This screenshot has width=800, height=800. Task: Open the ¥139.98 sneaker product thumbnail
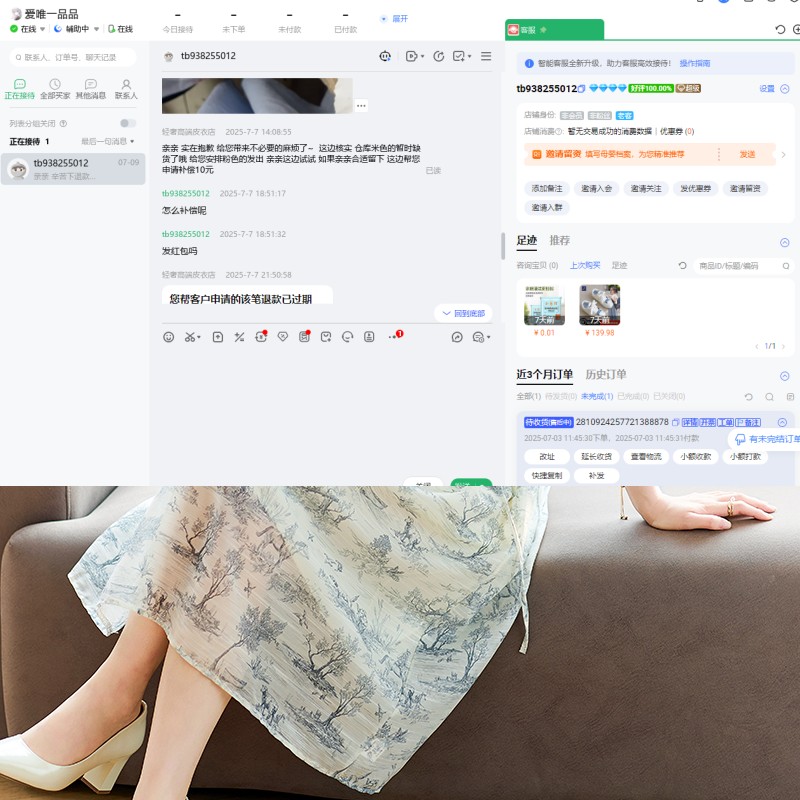pos(599,305)
